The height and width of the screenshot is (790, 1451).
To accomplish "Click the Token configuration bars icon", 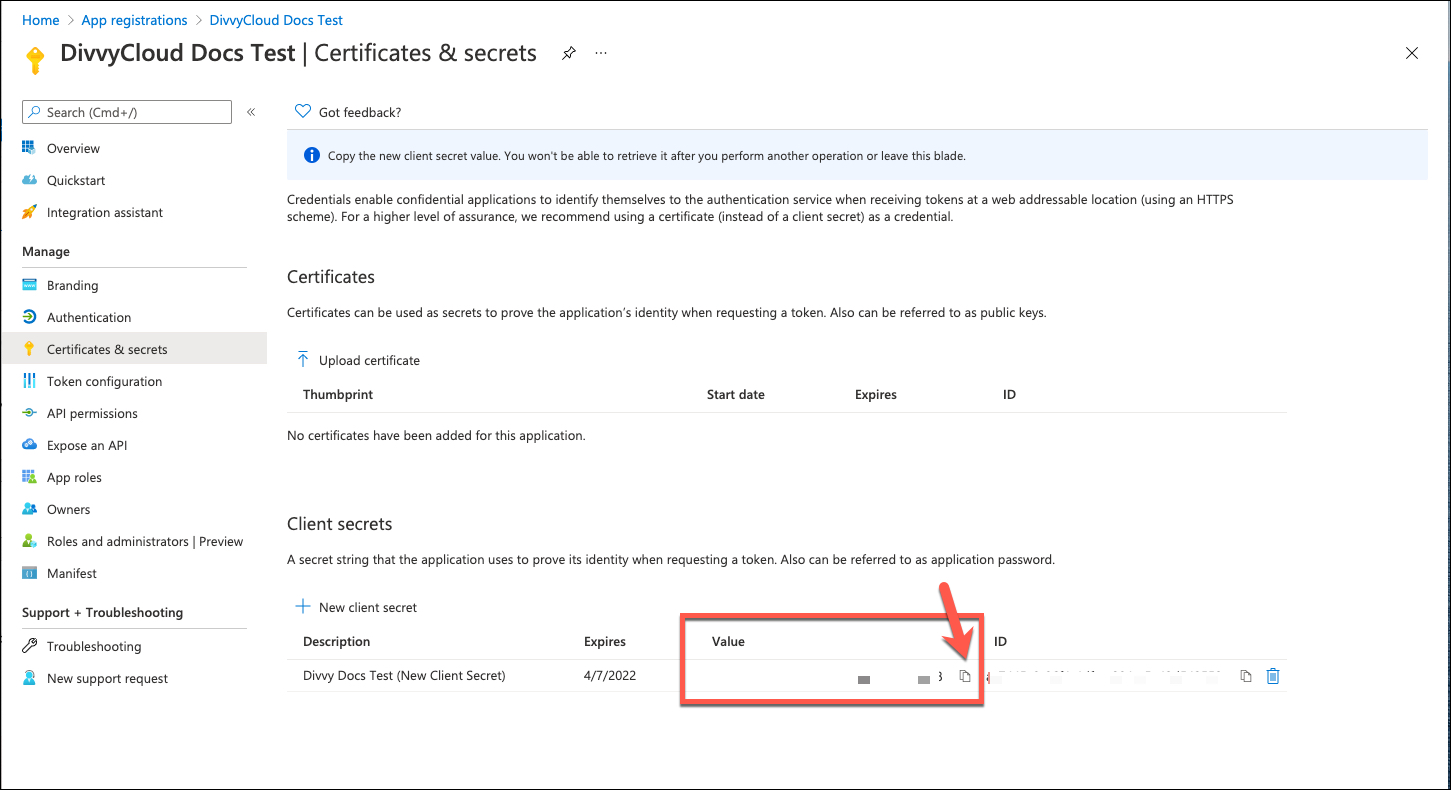I will pos(29,381).
